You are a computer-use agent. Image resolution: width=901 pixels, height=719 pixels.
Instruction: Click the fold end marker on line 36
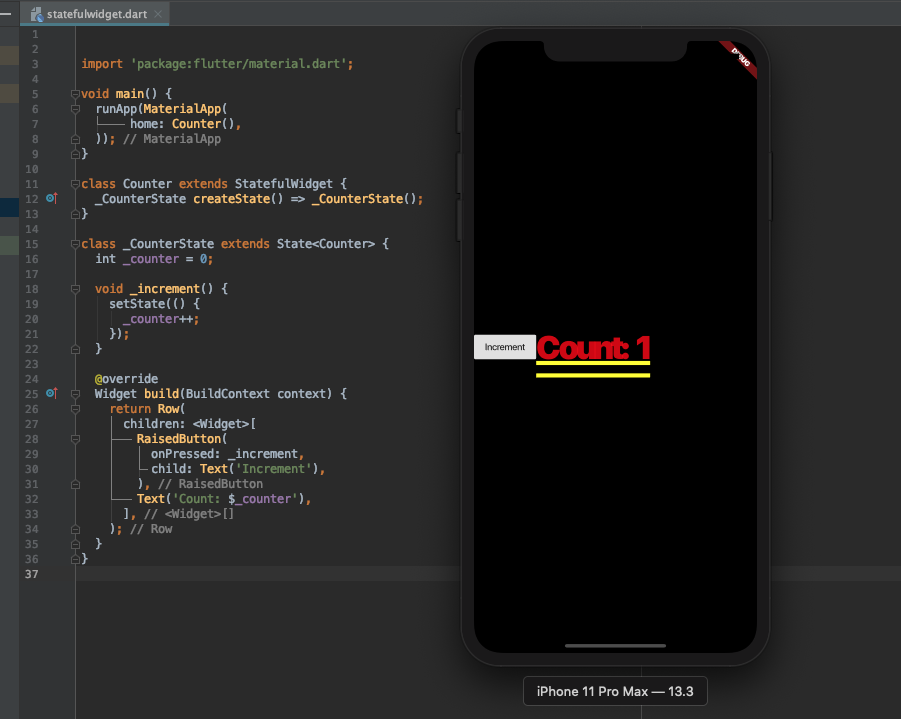point(75,559)
